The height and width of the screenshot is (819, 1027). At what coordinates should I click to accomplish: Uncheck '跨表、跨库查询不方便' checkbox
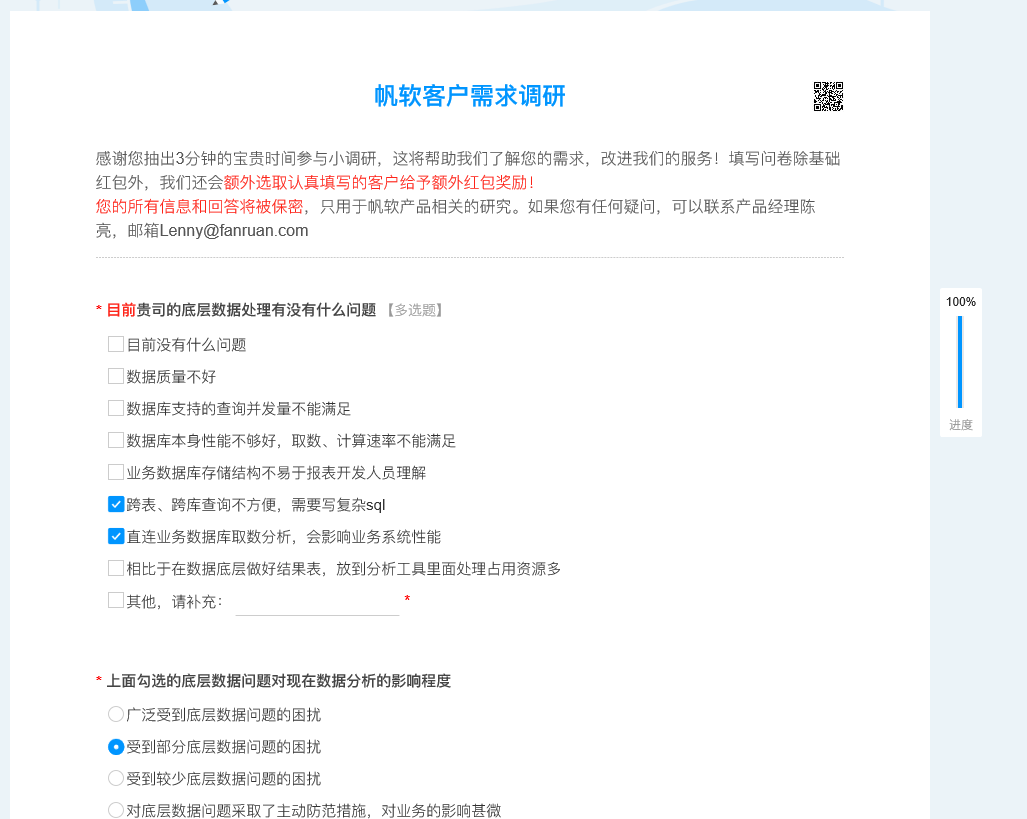(116, 504)
